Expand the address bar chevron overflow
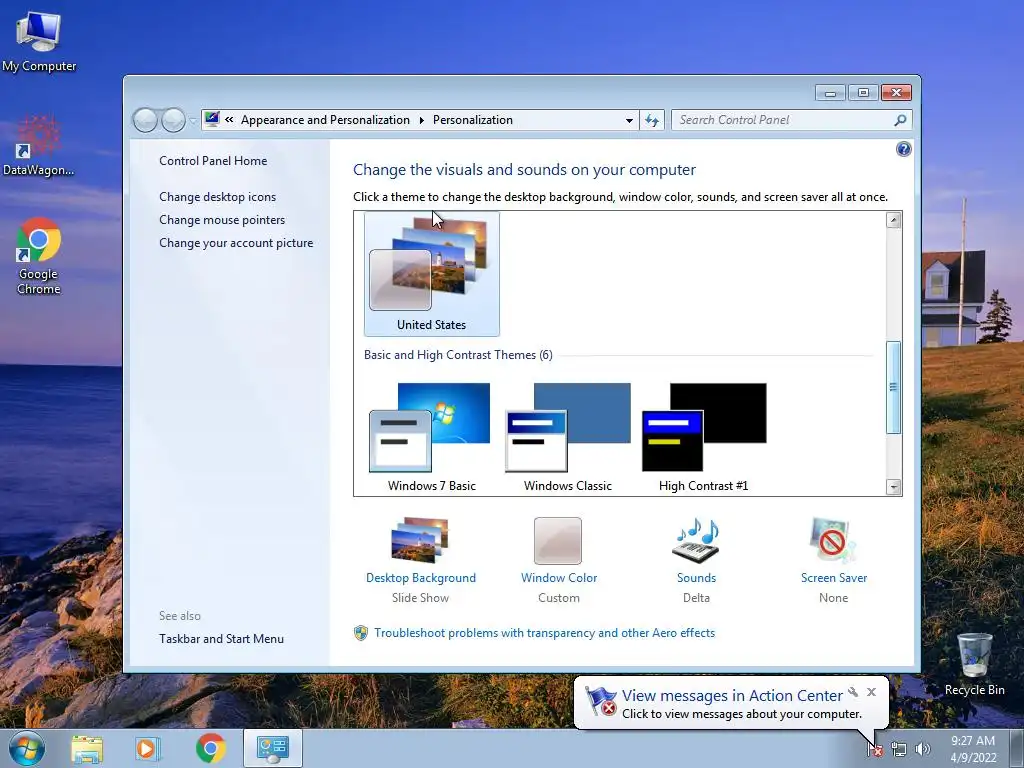The height and width of the screenshot is (768, 1024). [229, 120]
